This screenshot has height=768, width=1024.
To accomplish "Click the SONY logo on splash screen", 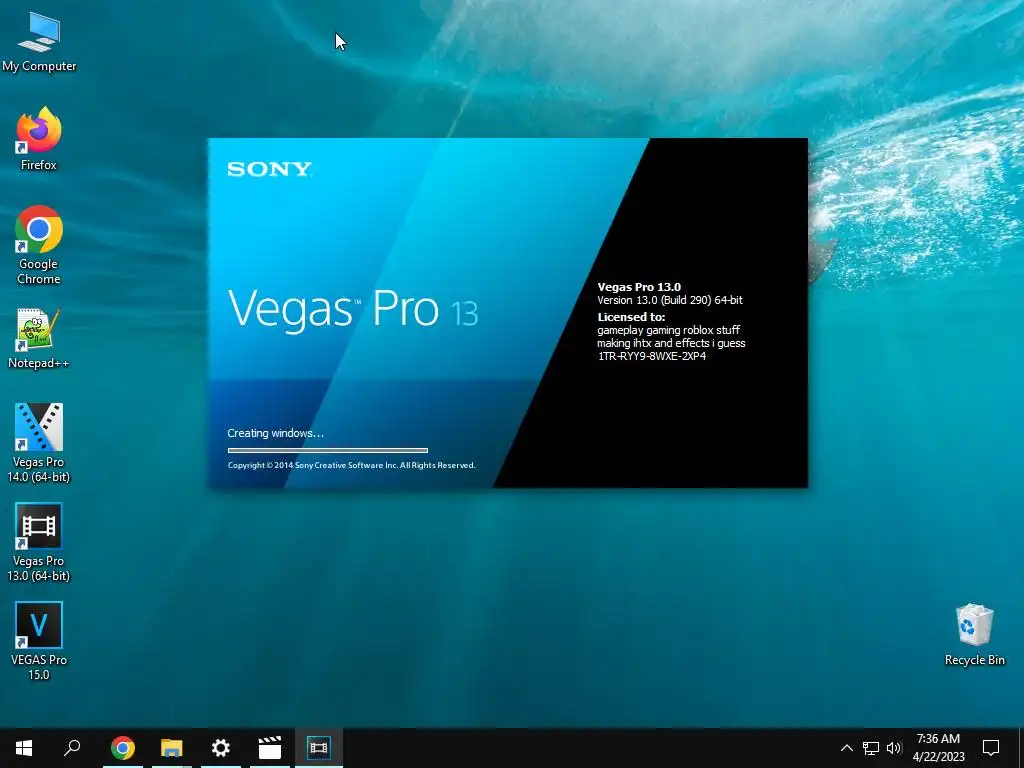I will tap(269, 169).
